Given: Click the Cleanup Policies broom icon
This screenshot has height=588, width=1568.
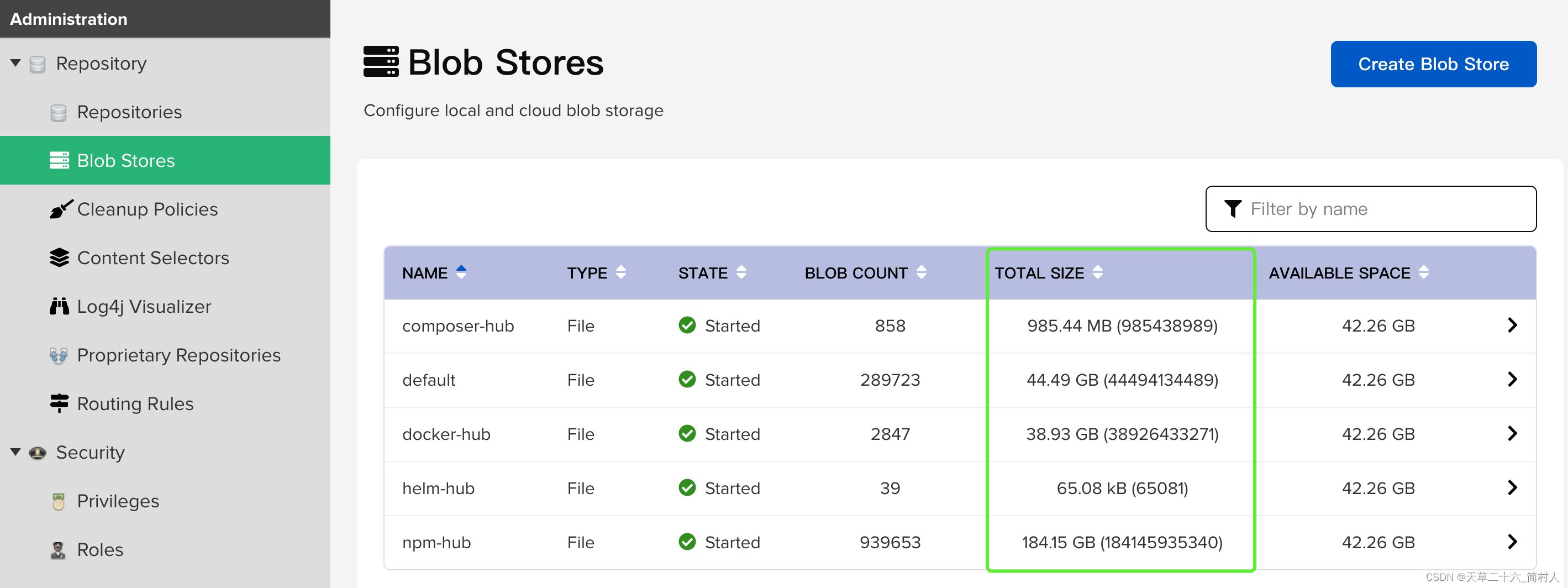Looking at the screenshot, I should 60,209.
